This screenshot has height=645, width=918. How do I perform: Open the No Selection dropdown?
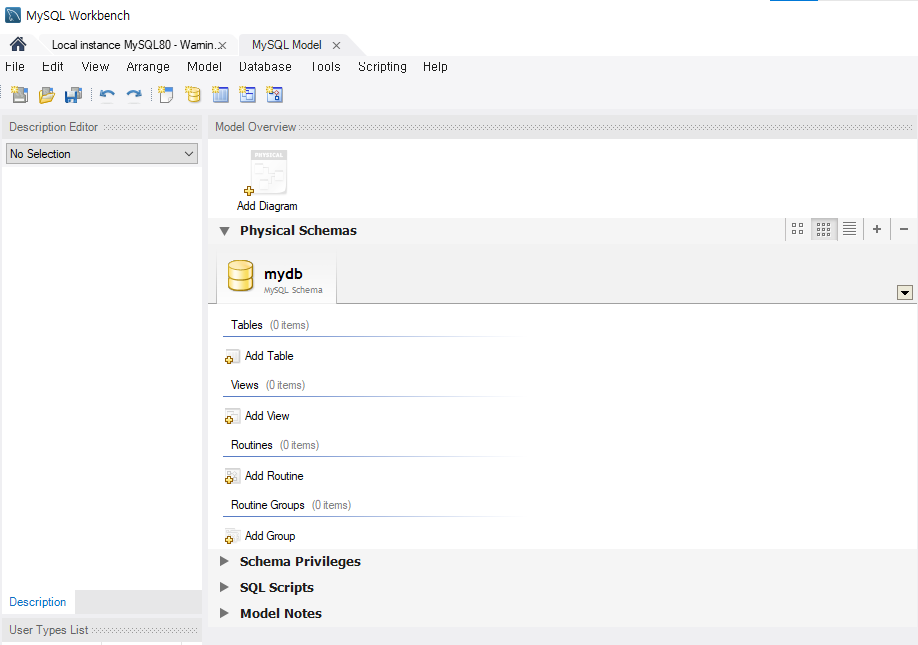click(102, 154)
